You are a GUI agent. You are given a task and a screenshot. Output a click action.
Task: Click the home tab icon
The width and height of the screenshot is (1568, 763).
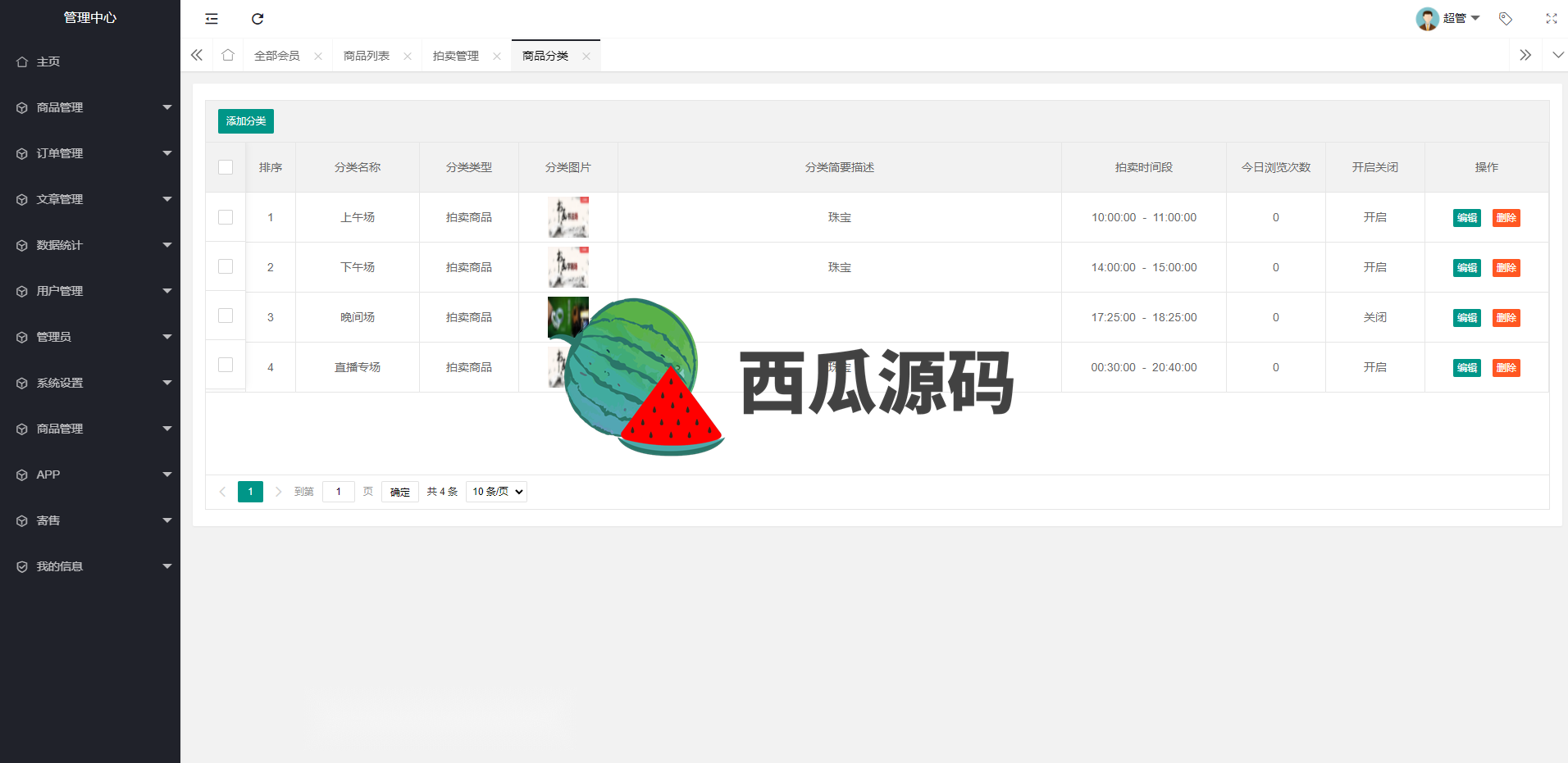click(x=228, y=55)
